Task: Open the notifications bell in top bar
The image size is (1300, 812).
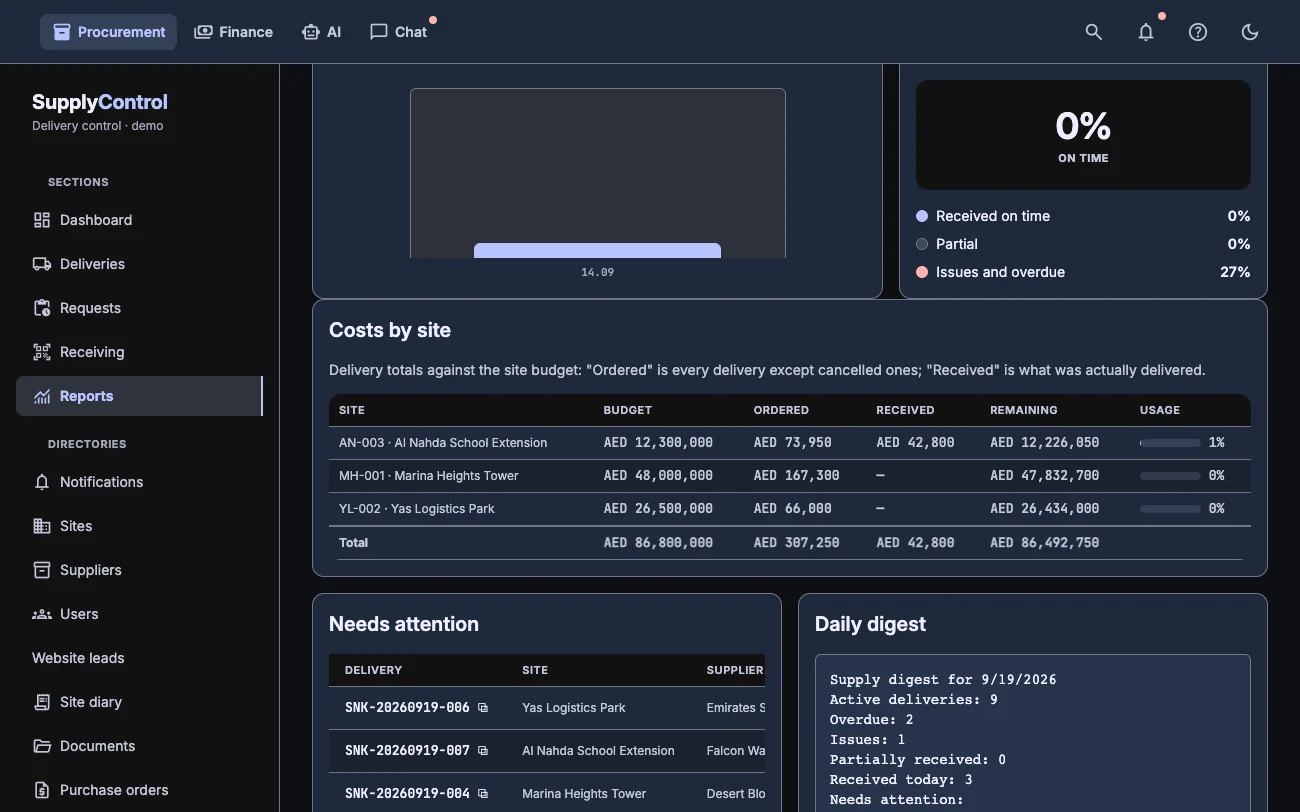Action: (1146, 32)
